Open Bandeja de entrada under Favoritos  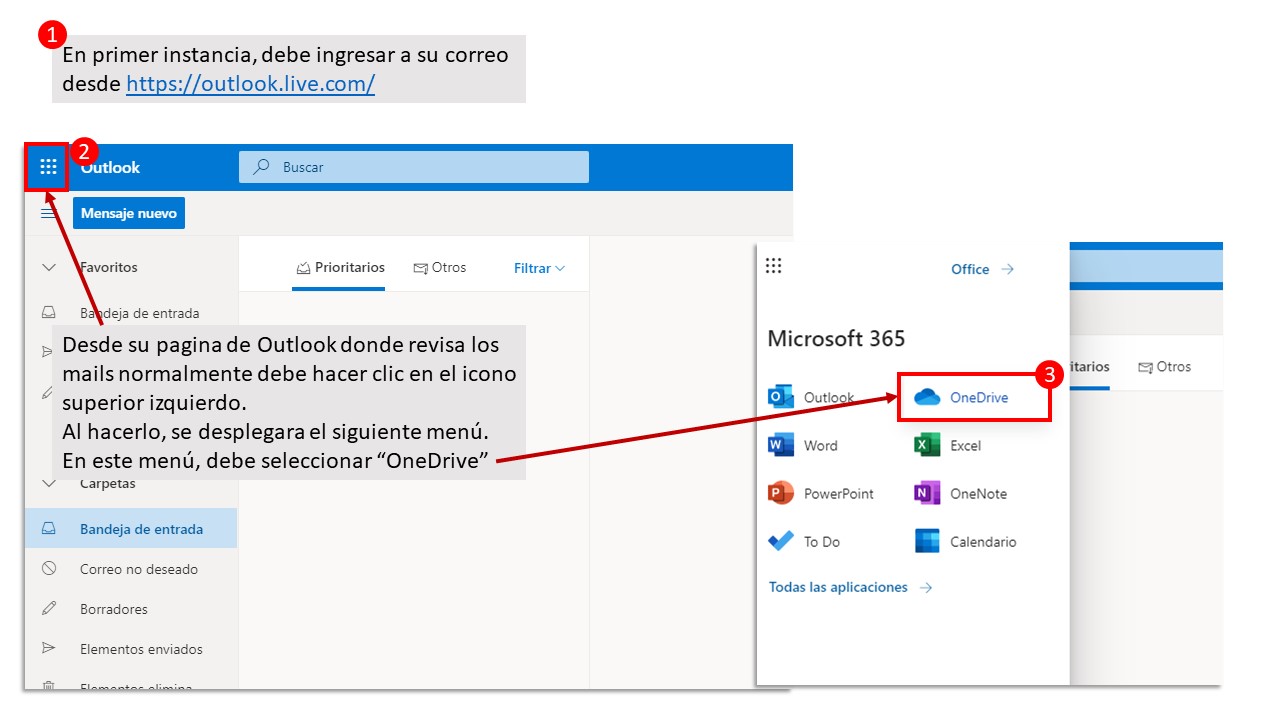coord(139,313)
